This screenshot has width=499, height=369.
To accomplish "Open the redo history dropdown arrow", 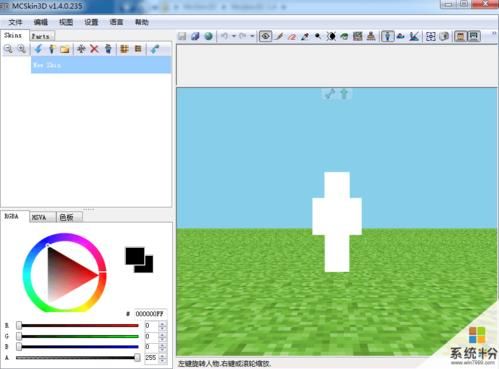I will pyautogui.click(x=252, y=36).
